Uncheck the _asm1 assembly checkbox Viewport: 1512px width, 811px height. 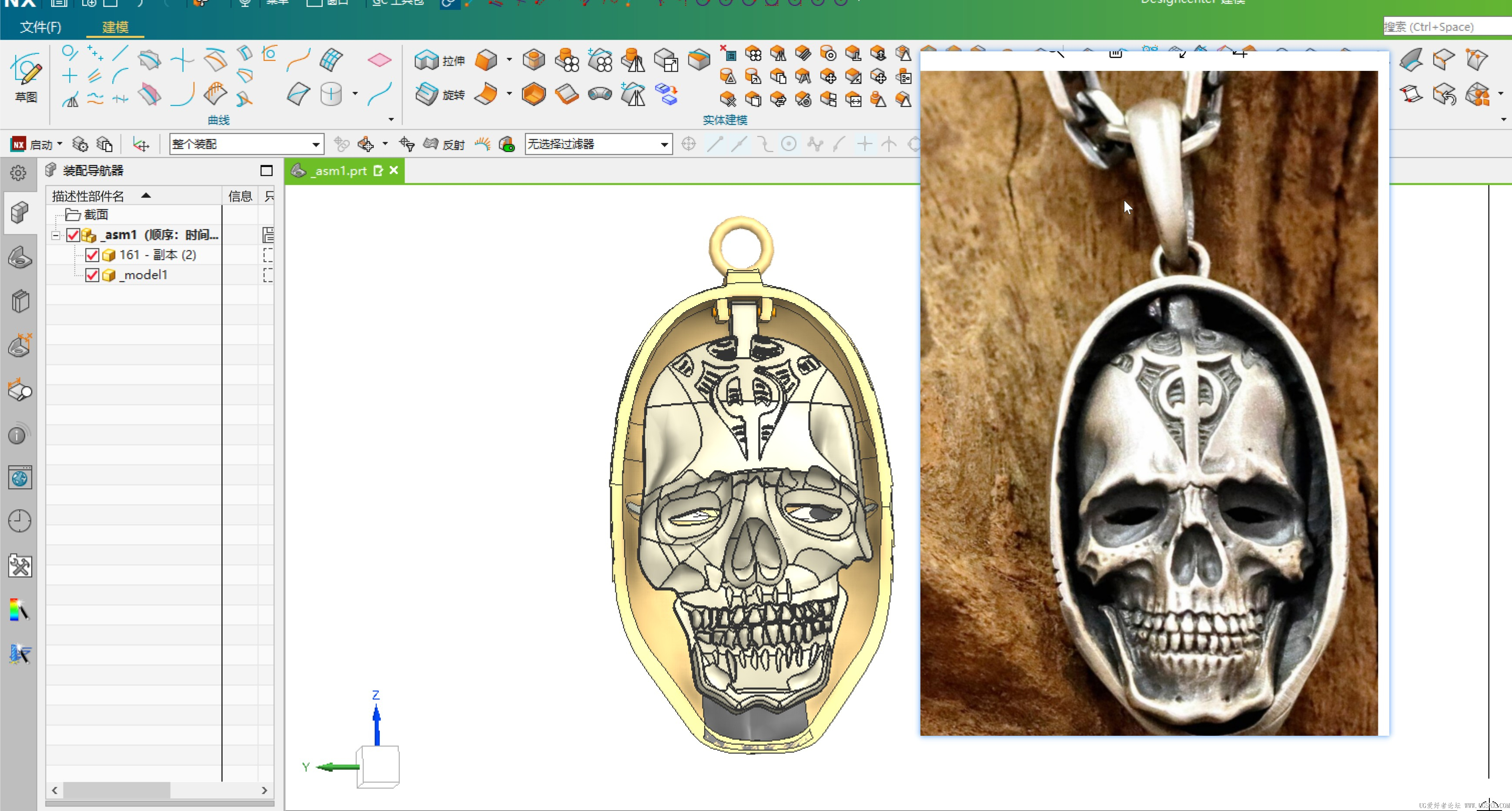(x=73, y=235)
